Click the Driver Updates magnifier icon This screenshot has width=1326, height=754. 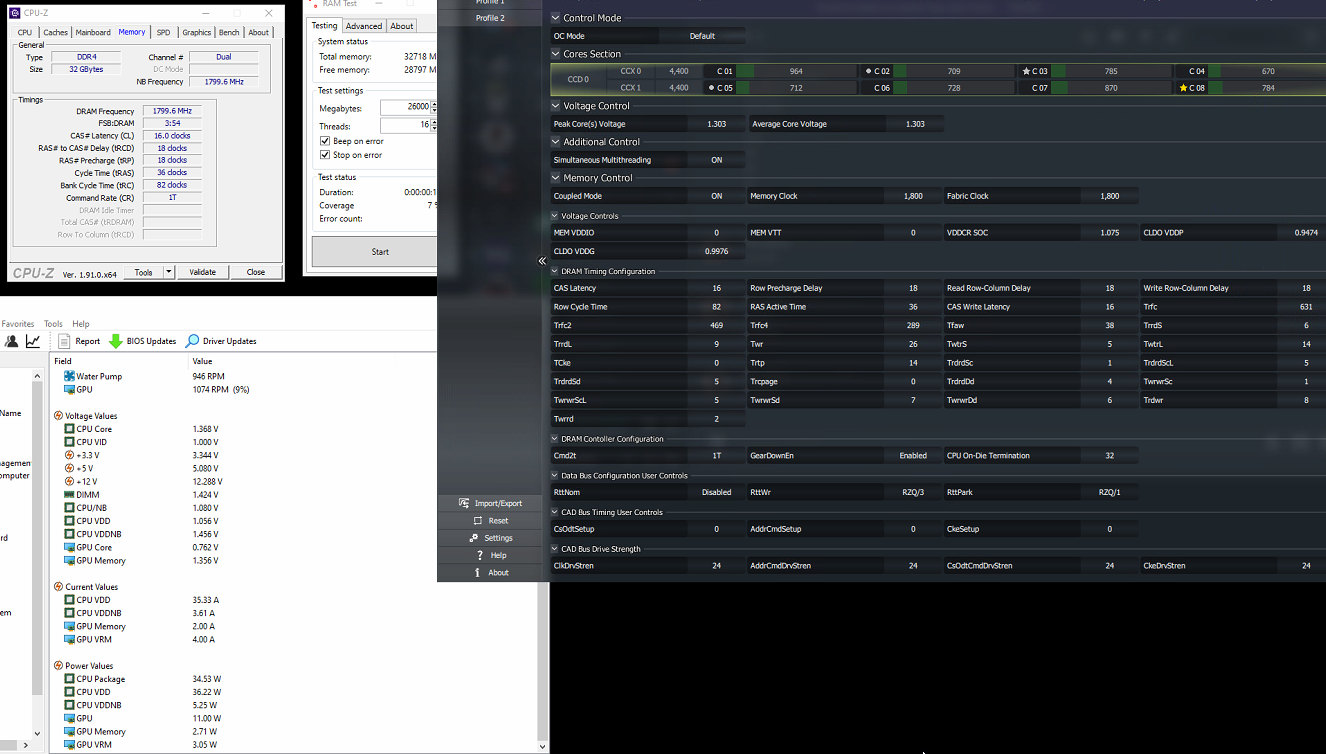[193, 341]
